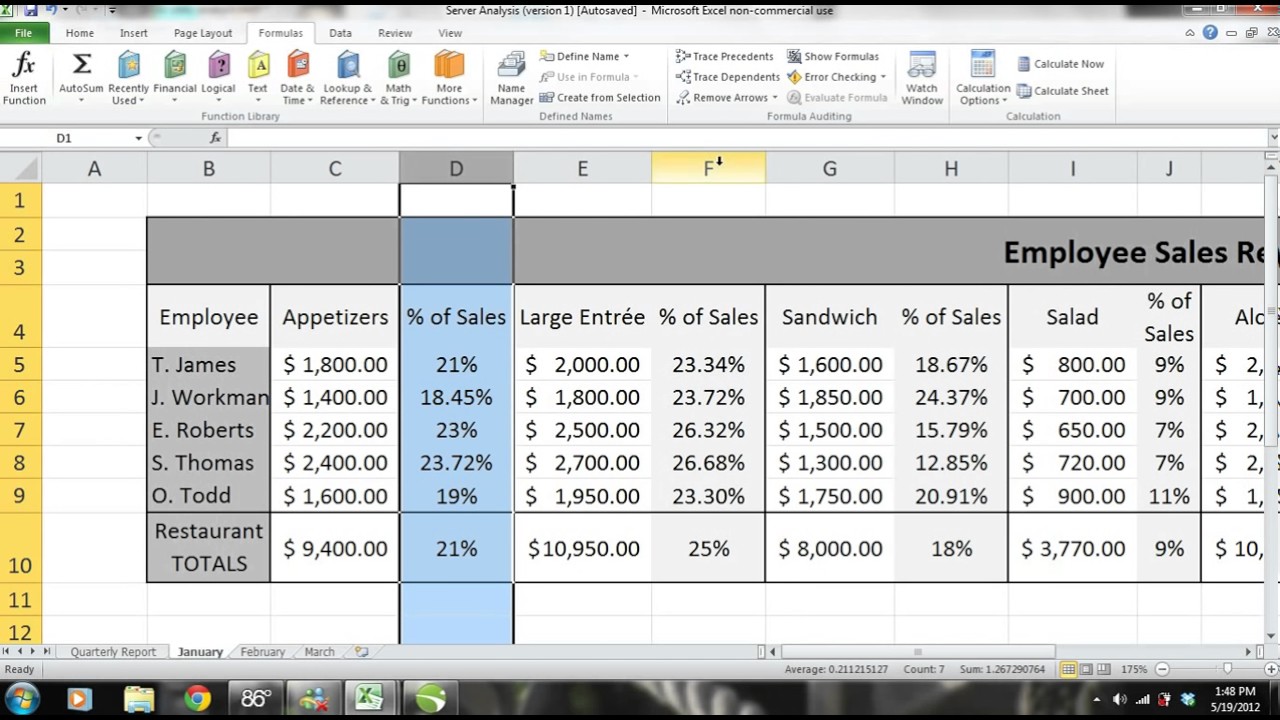Open Date & Time functions
Image resolution: width=1280 pixels, height=720 pixels.
click(297, 79)
